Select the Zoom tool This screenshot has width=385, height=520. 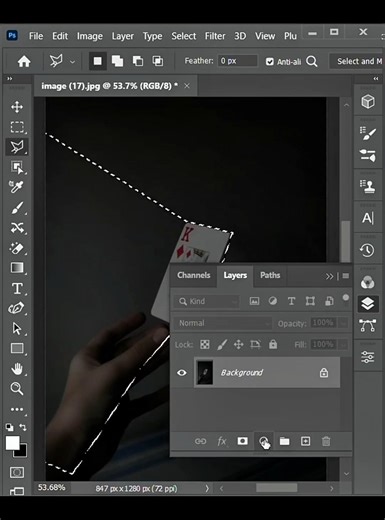point(17,389)
